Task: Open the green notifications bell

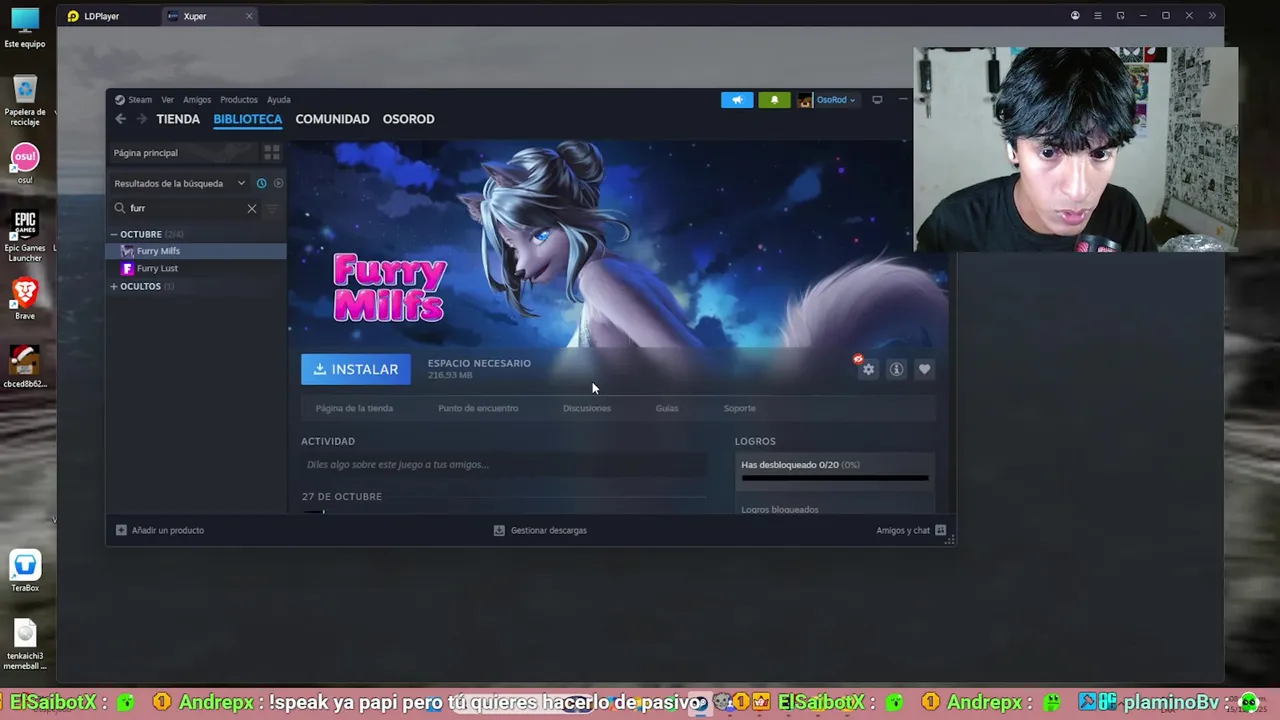Action: [x=774, y=100]
